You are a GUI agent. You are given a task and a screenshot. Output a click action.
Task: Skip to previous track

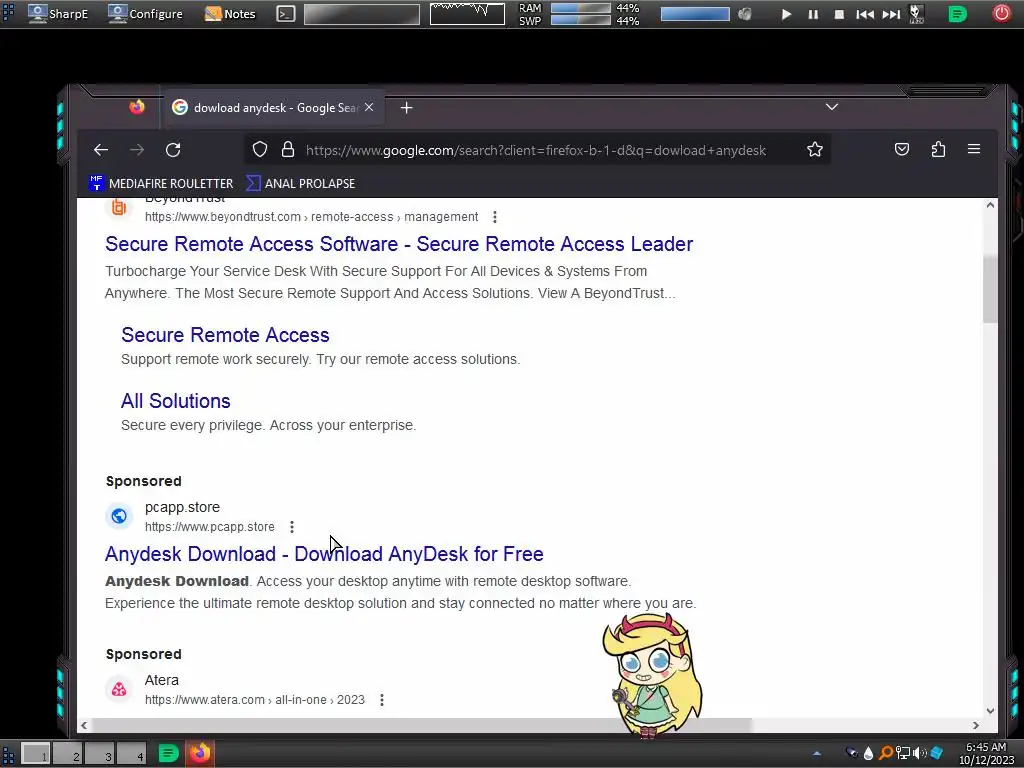[x=865, y=14]
